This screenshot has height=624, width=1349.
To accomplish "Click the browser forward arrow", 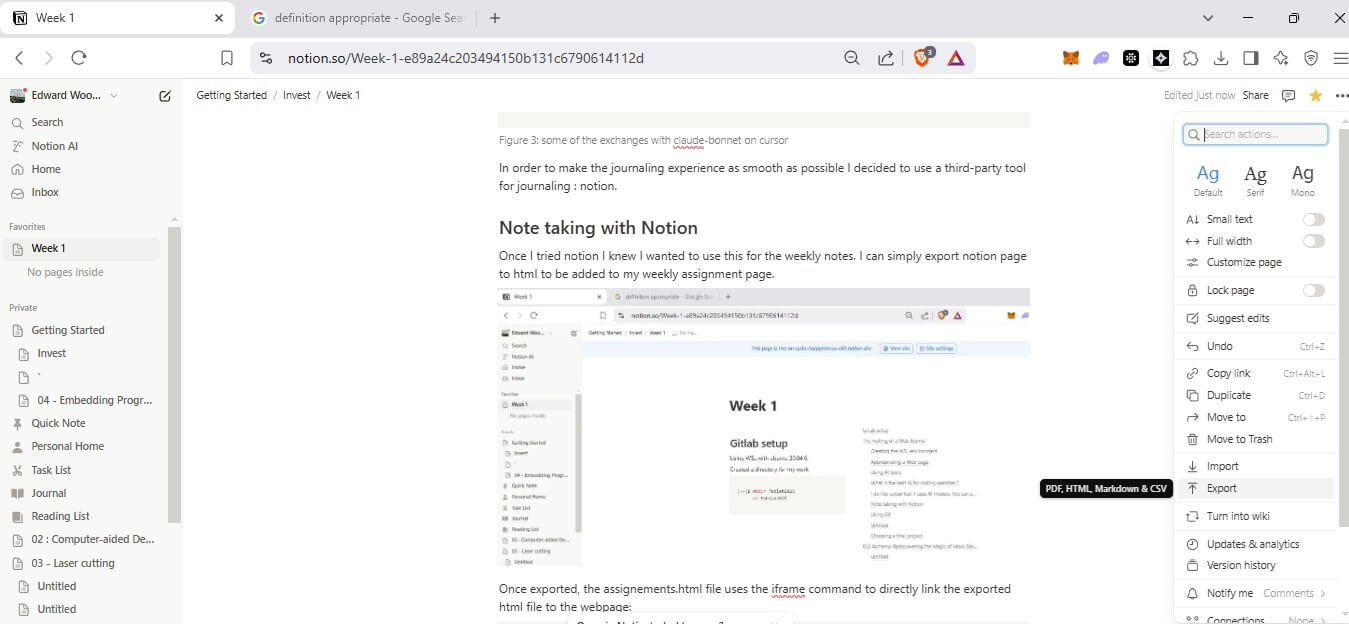I will tap(49, 58).
